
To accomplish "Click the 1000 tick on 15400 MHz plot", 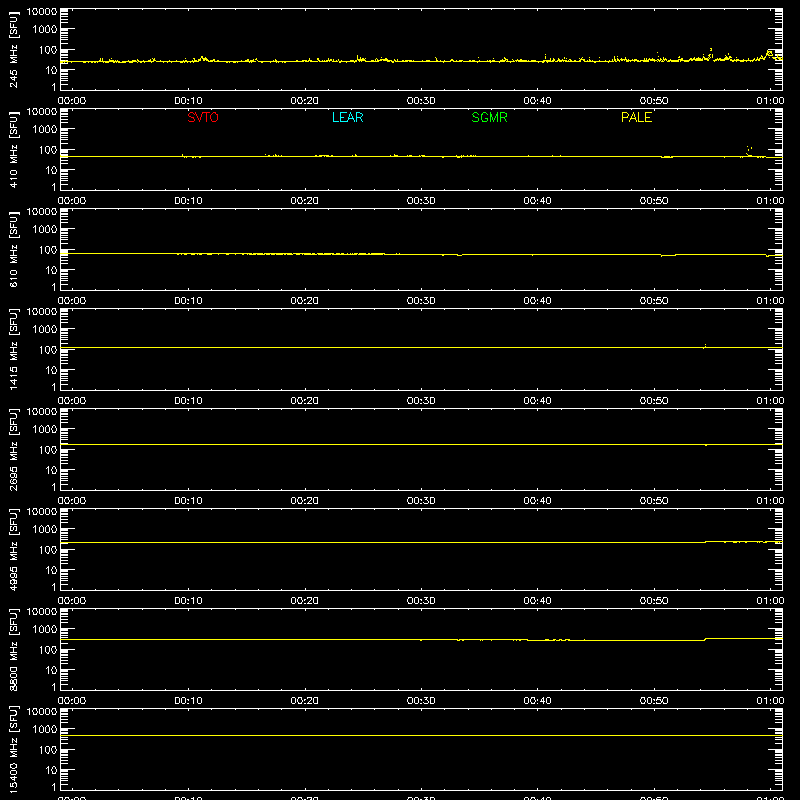I will click(x=45, y=729).
